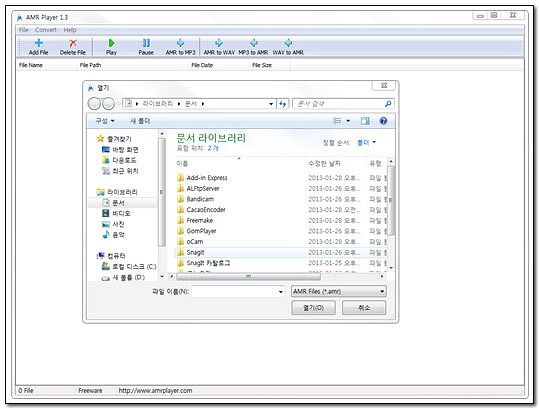Click the Delete File toolbar icon

tap(73, 47)
